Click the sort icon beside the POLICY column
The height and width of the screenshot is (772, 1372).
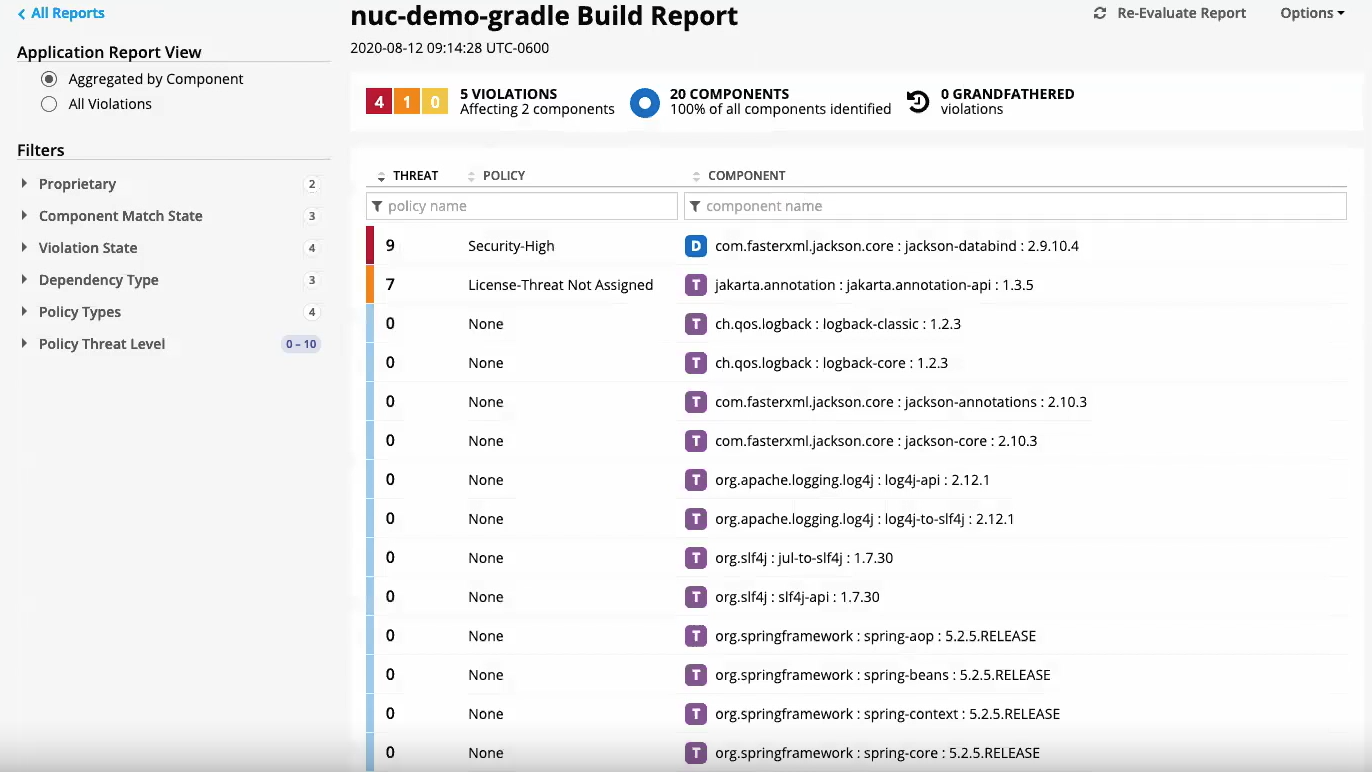pyautogui.click(x=472, y=176)
